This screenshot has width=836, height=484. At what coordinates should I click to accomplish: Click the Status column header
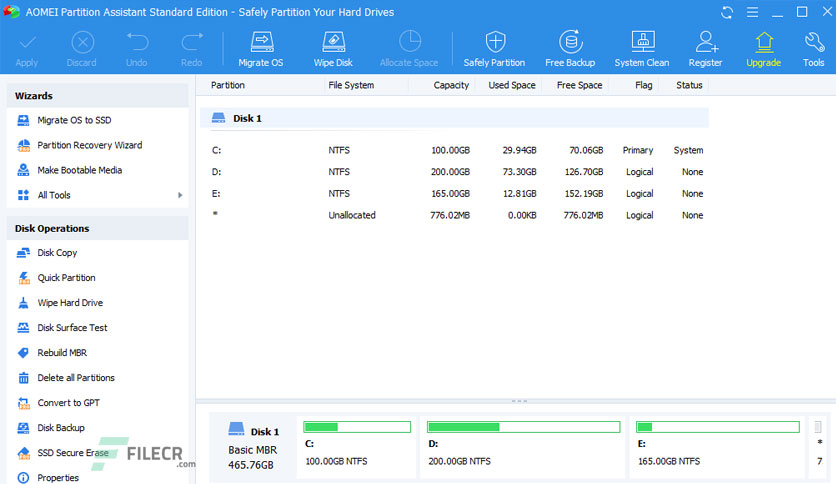click(689, 85)
